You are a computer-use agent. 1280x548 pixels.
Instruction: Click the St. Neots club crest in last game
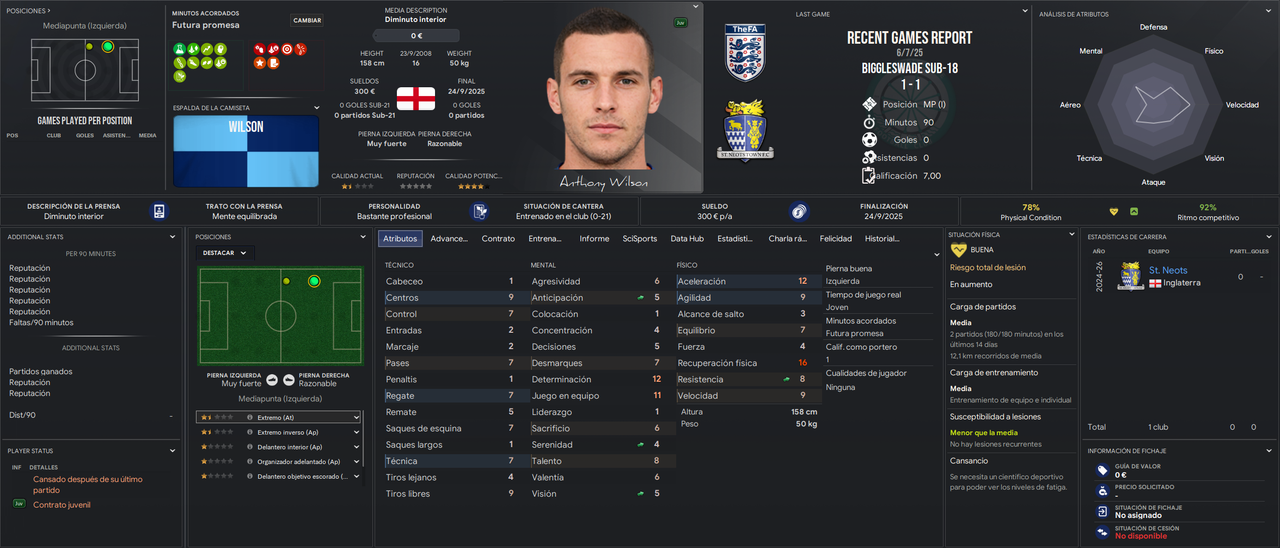coord(745,129)
